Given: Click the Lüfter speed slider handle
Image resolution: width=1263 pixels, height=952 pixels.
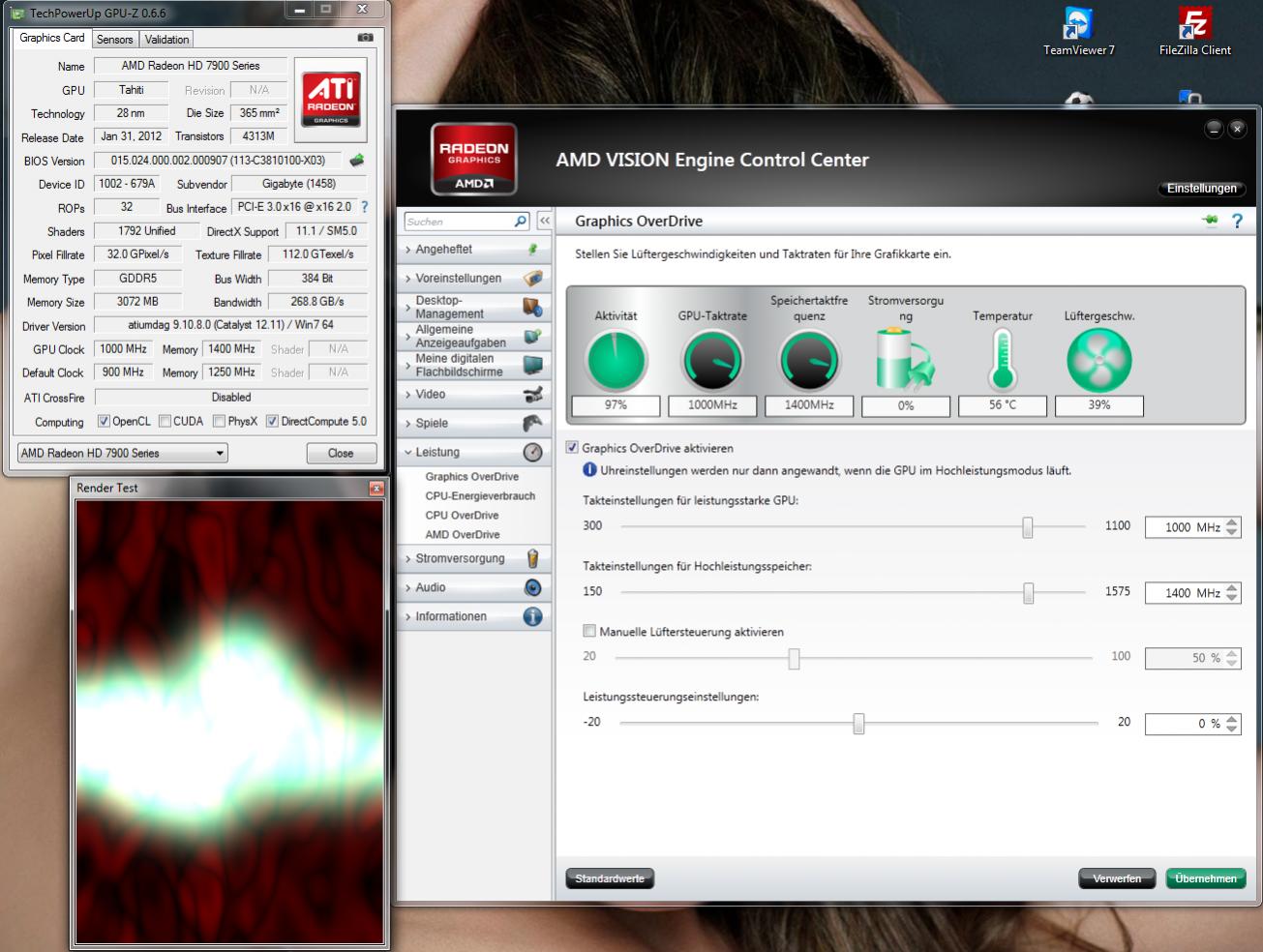Looking at the screenshot, I should click(794, 658).
